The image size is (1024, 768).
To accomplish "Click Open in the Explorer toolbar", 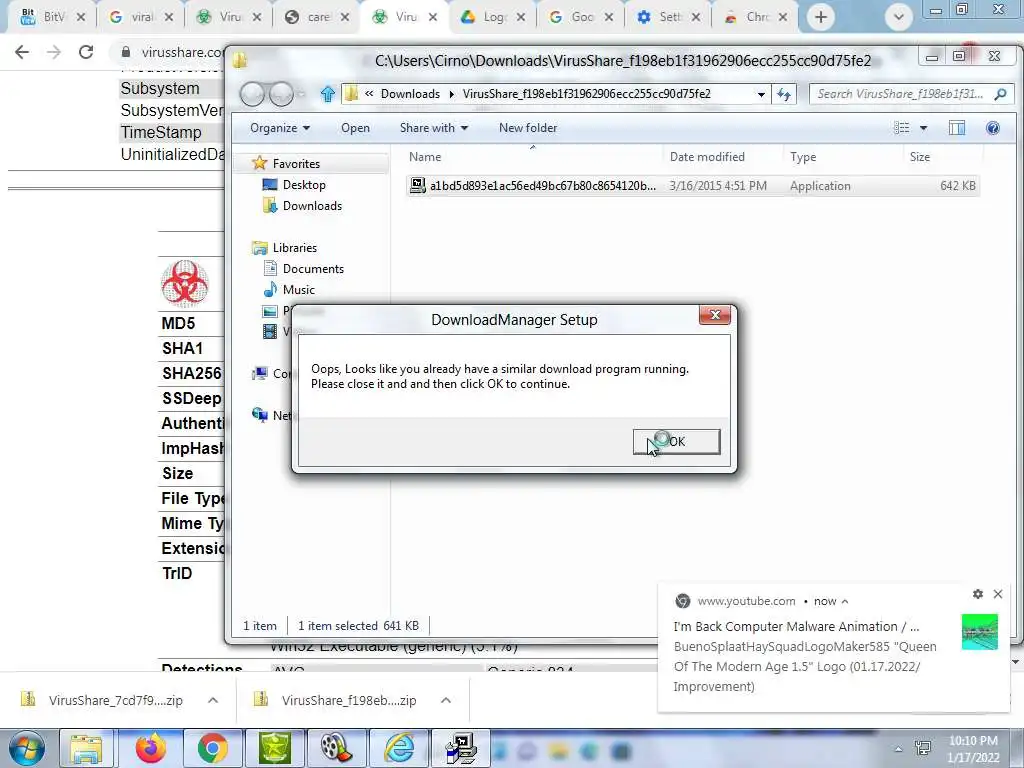I will point(355,128).
